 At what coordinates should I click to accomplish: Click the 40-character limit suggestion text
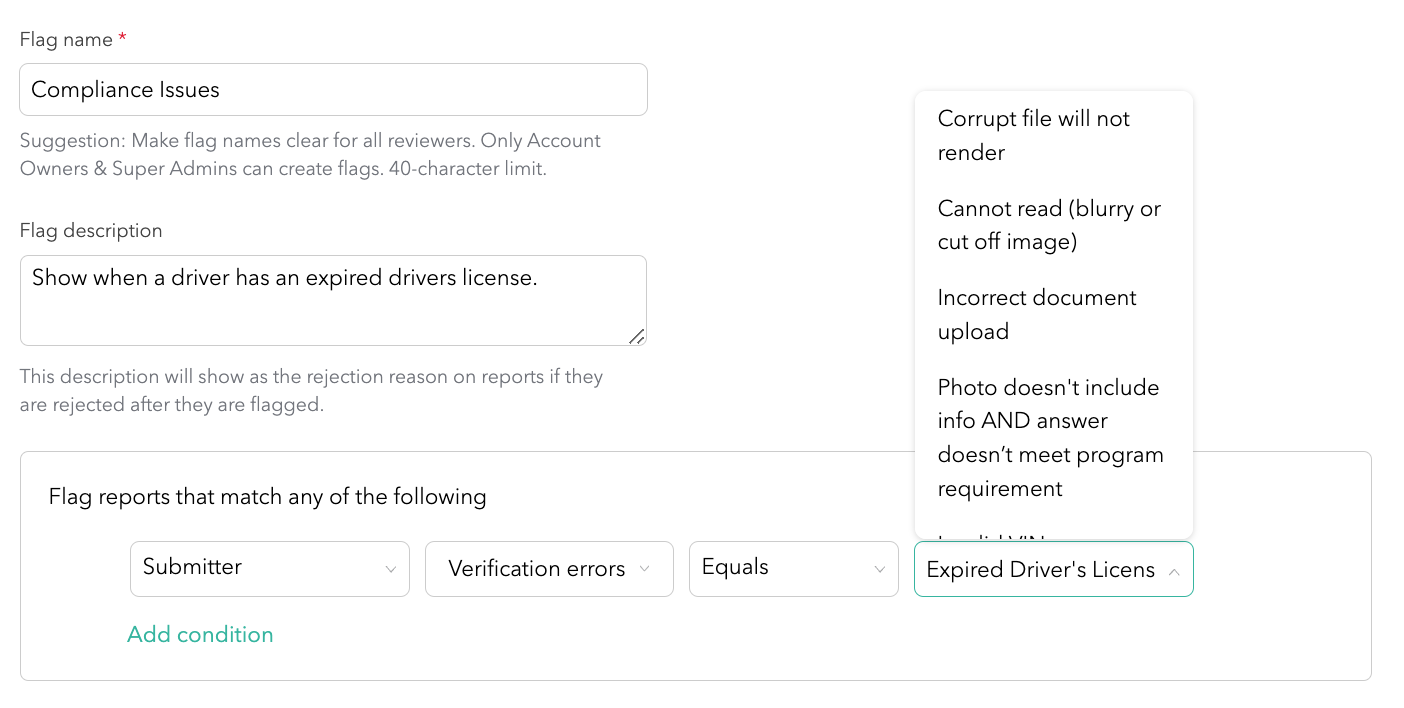pos(310,156)
